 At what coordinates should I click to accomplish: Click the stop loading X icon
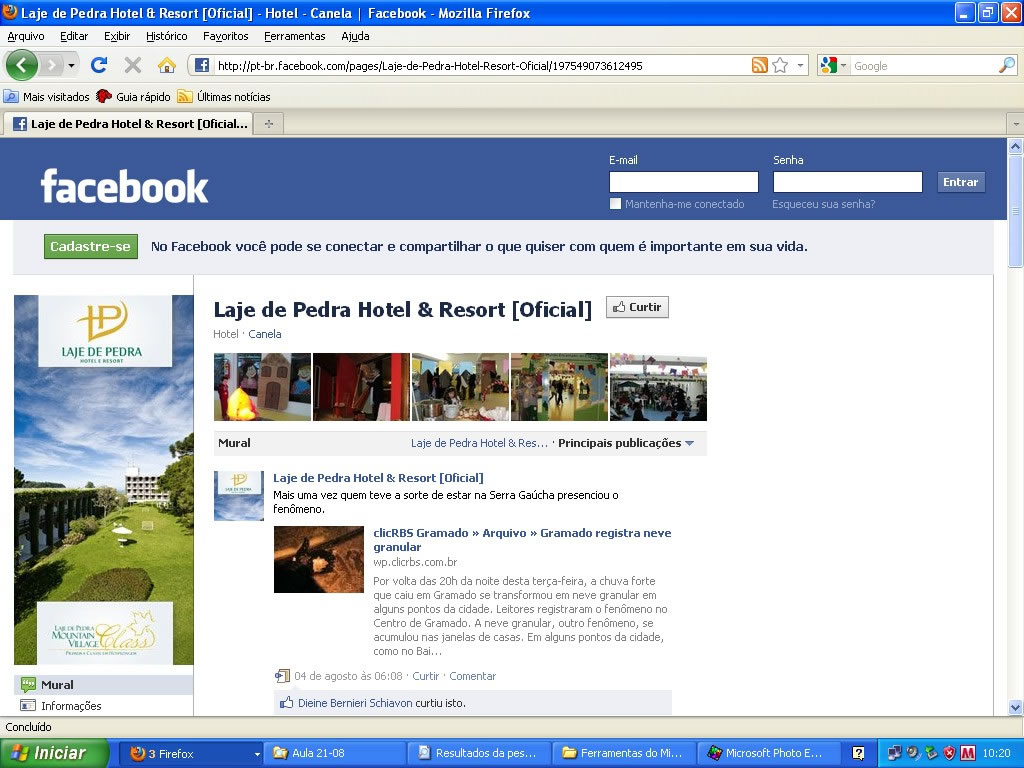133,65
